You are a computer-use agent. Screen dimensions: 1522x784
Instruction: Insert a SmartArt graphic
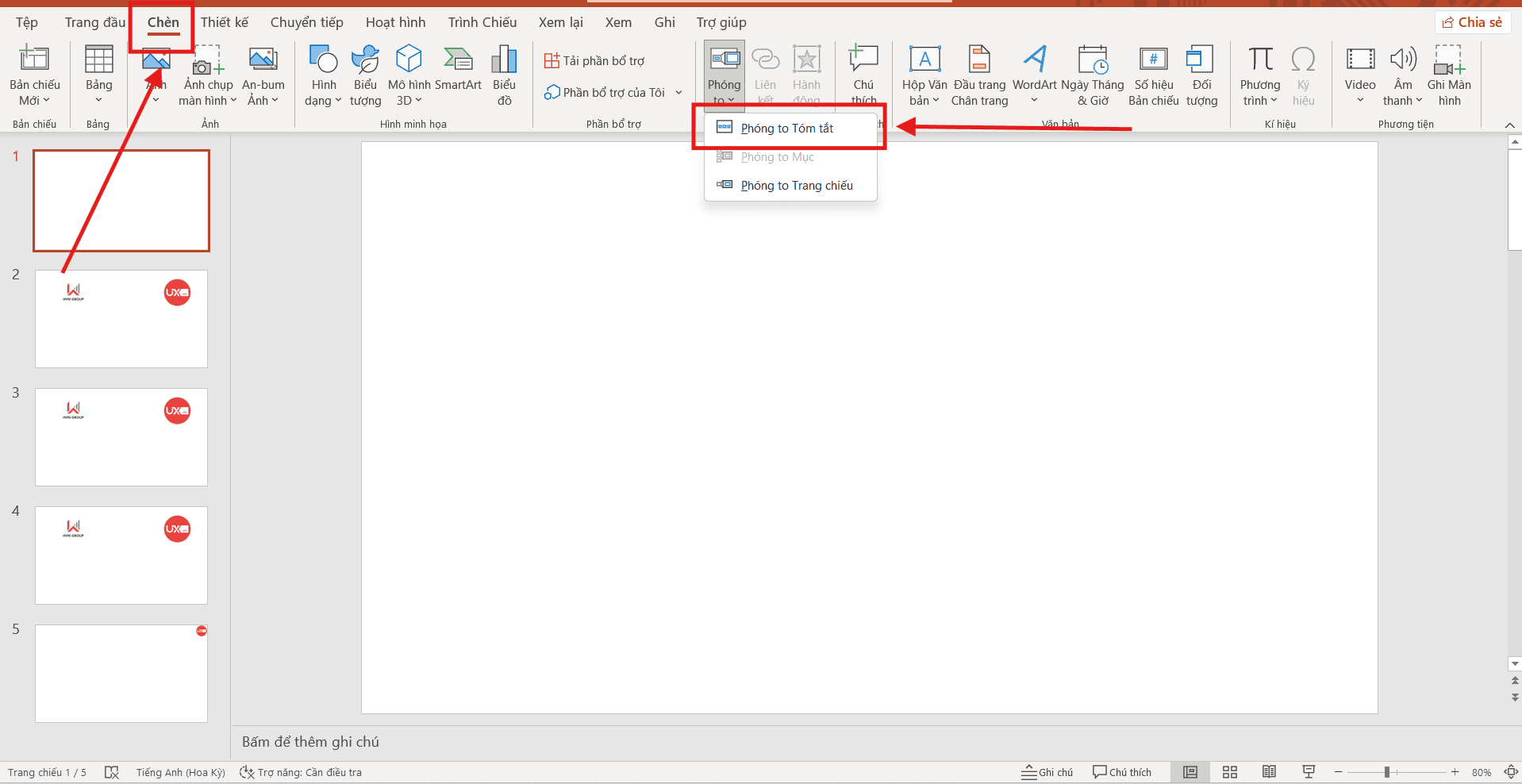459,75
